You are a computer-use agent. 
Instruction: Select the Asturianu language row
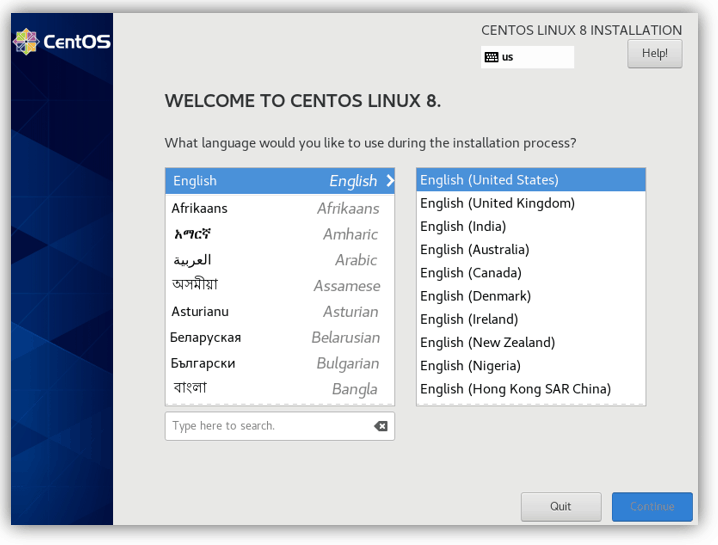point(280,312)
